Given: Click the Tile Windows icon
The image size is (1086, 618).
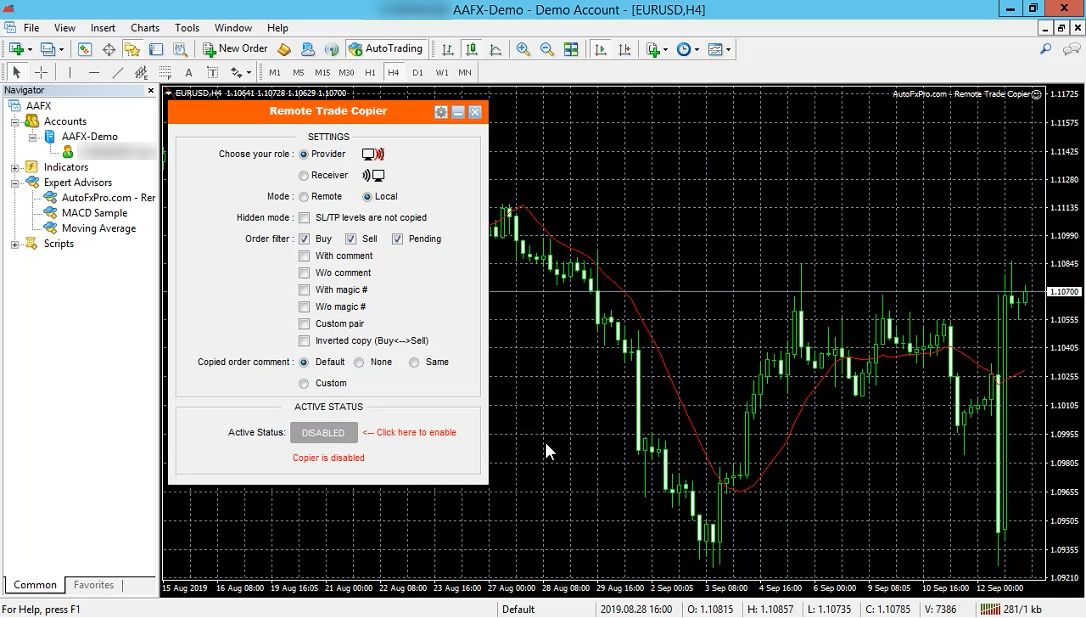Looking at the screenshot, I should [x=571, y=49].
